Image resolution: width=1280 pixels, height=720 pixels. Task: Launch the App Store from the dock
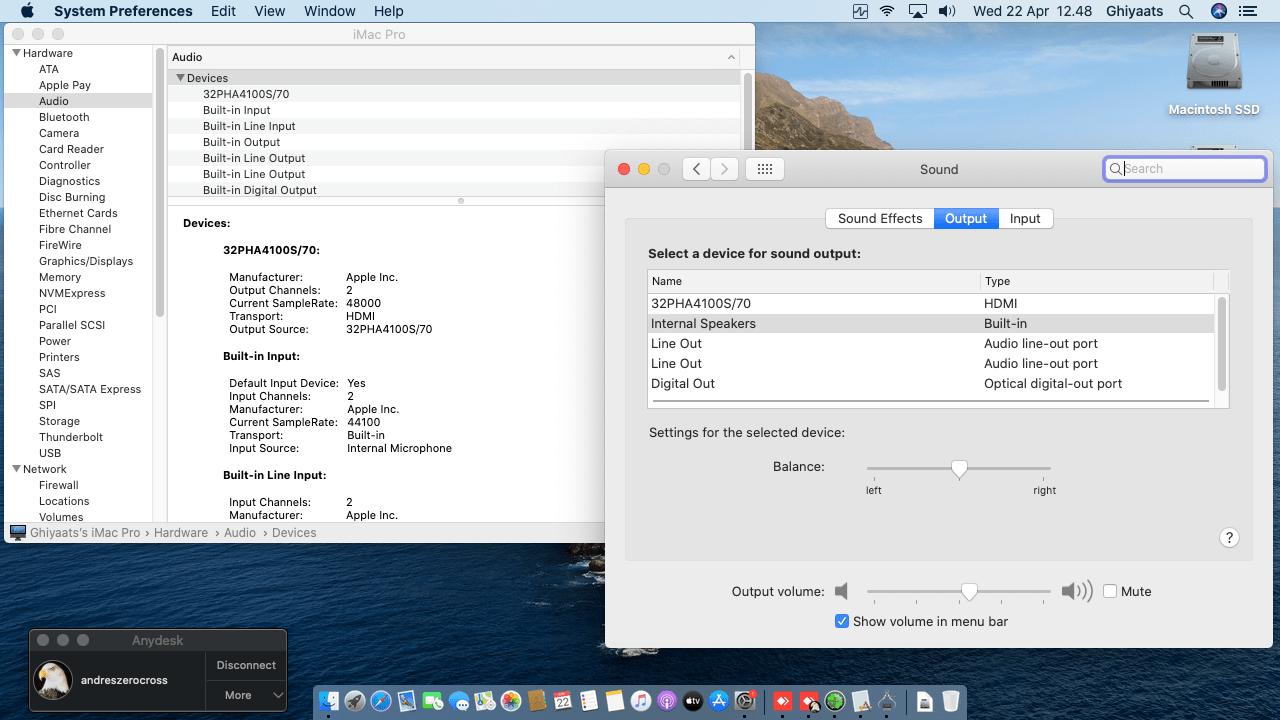click(x=719, y=702)
